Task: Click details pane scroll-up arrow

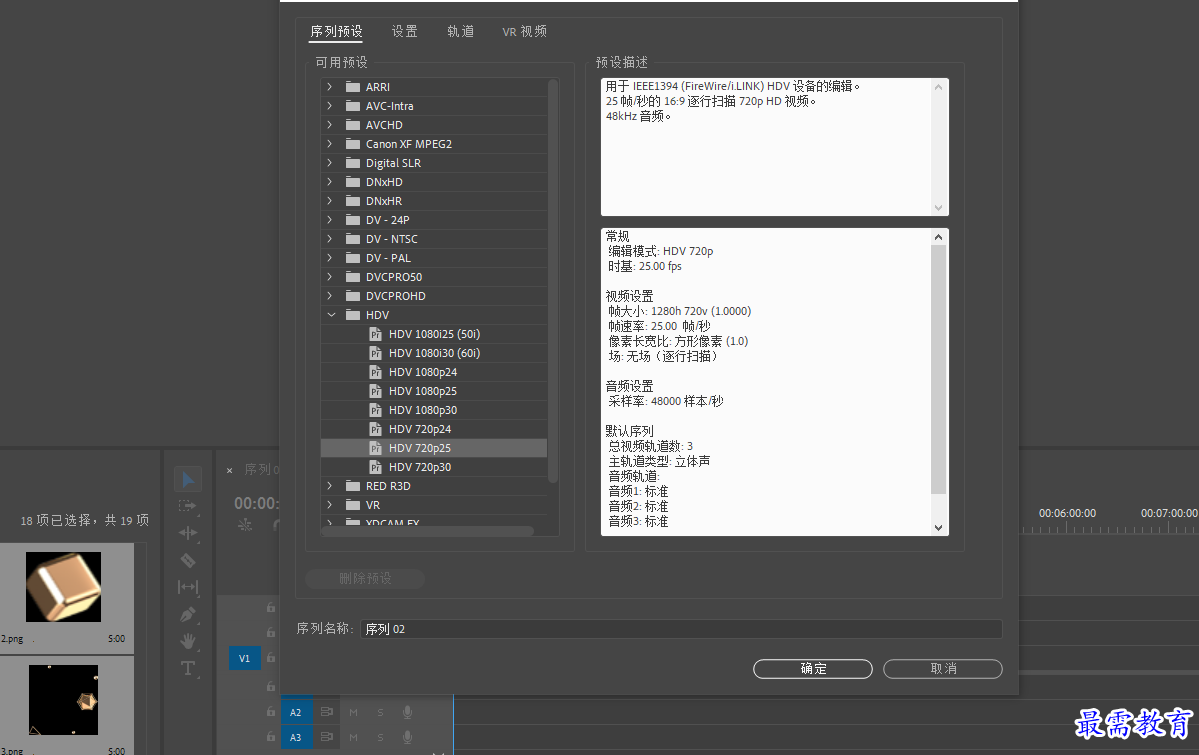Action: 938,237
